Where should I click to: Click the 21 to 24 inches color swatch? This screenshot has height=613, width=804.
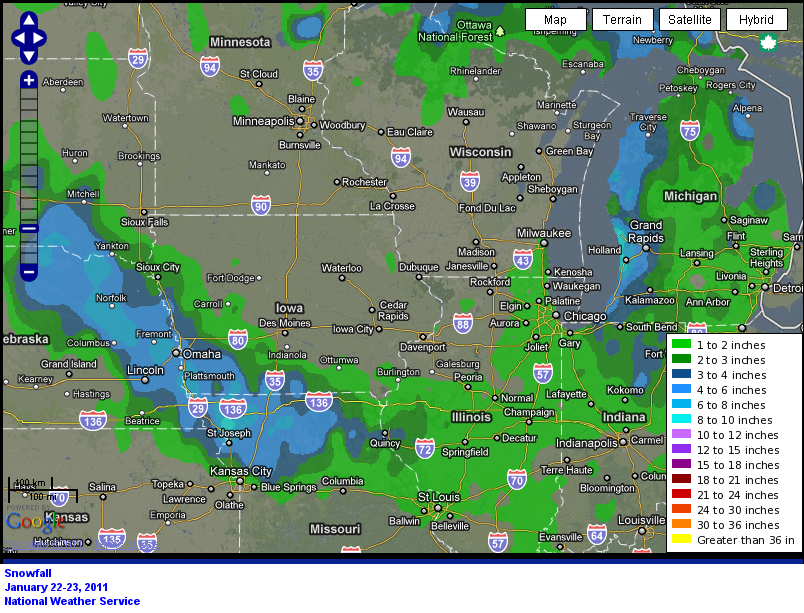coord(681,494)
